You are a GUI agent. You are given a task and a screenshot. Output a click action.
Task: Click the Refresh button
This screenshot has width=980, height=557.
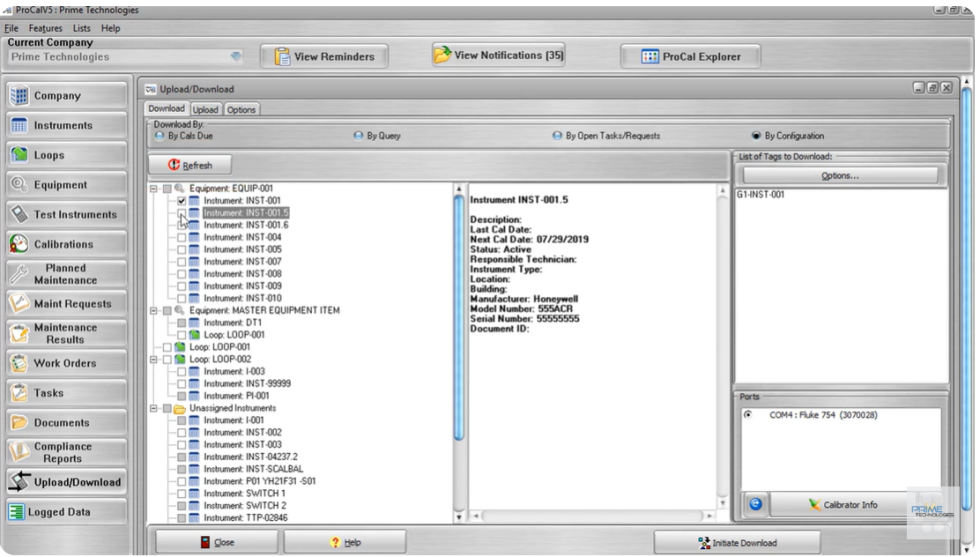190,165
